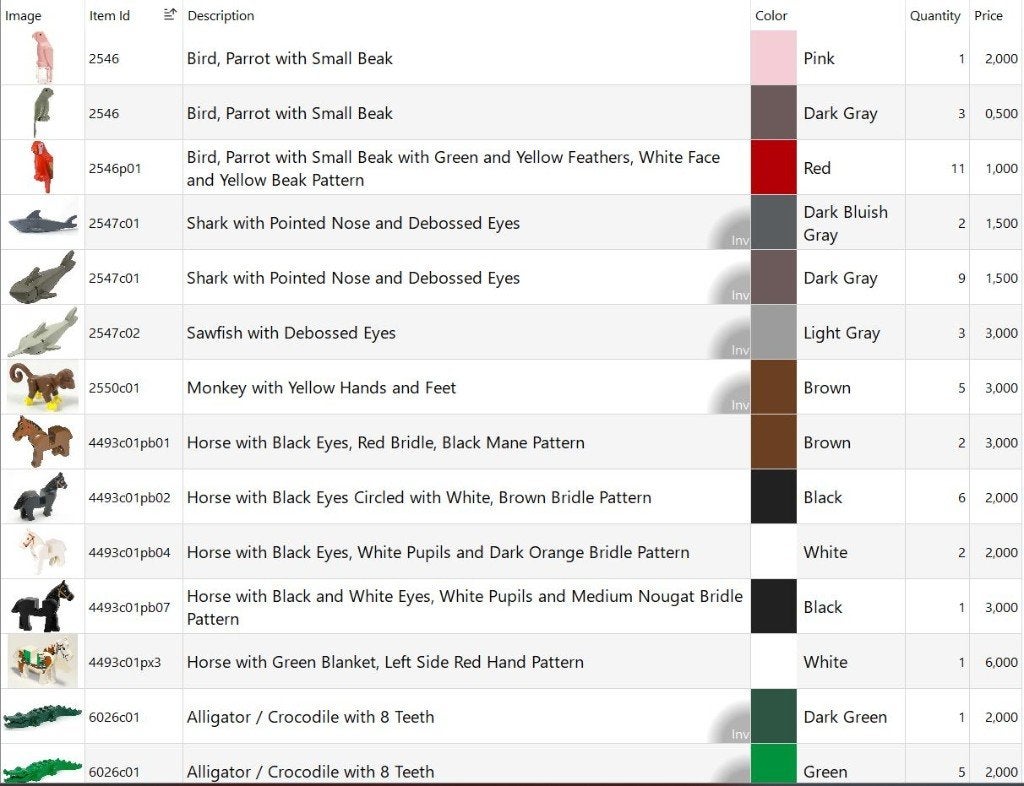Click the price 6,000 cell

(1001, 662)
